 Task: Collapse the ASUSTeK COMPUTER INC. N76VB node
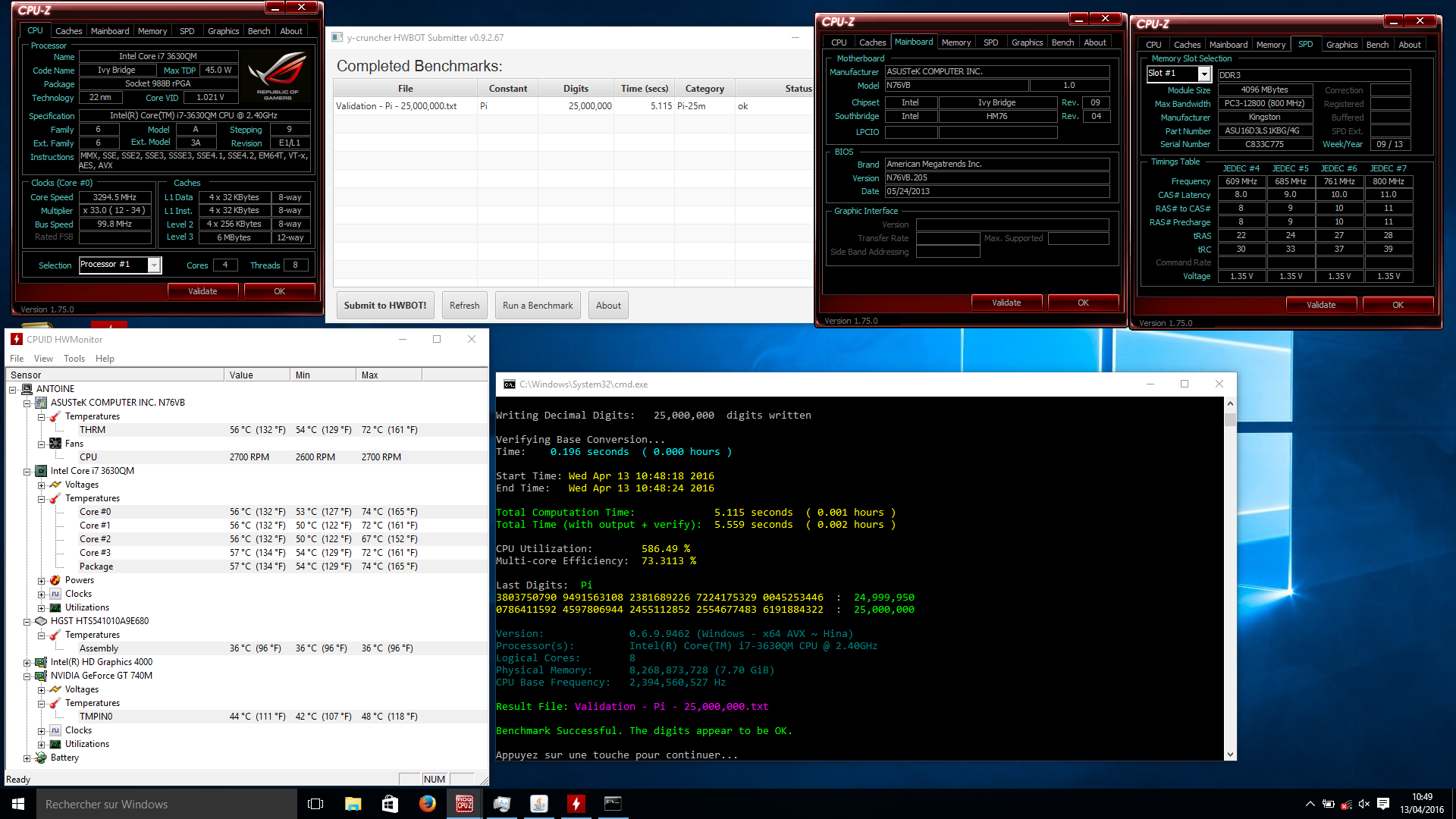[x=27, y=403]
